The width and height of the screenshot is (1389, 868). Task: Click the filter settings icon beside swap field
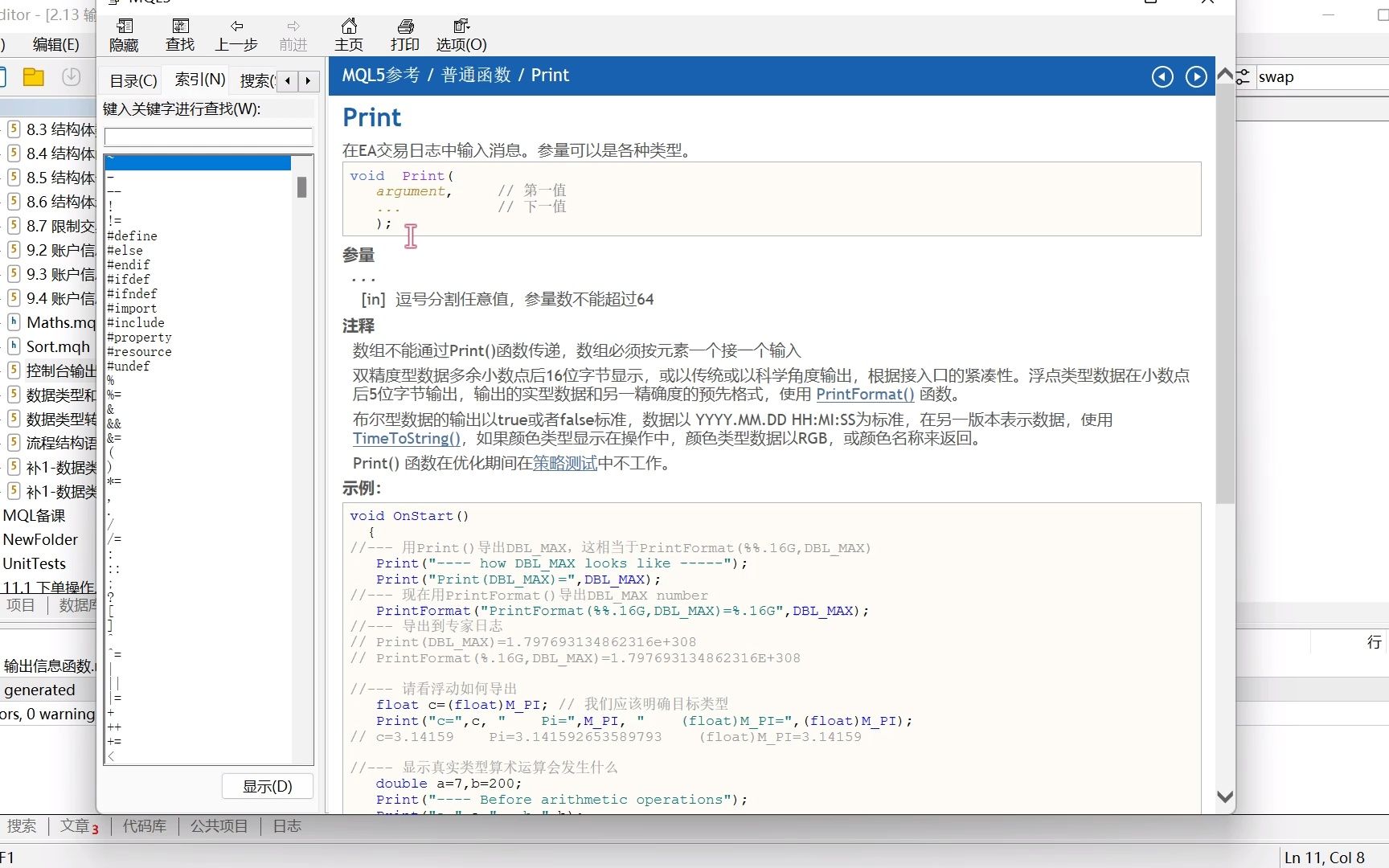click(x=1244, y=77)
